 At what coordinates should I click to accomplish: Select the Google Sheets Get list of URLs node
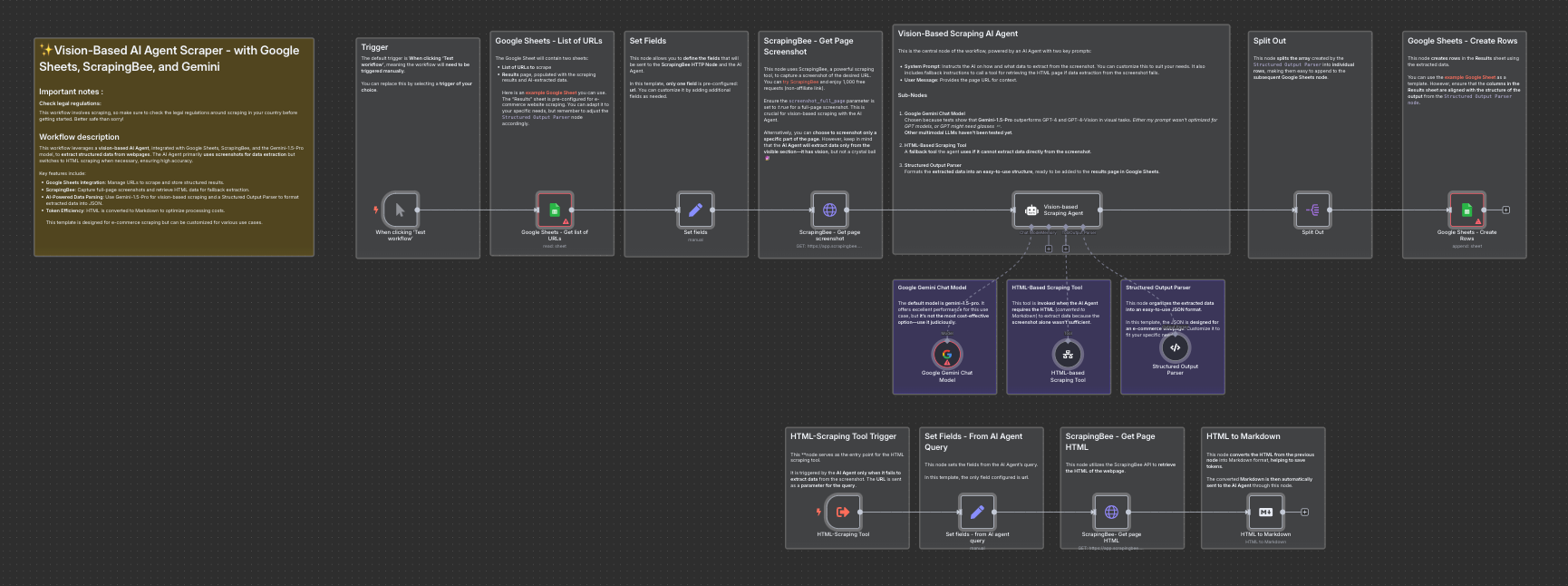click(x=555, y=210)
